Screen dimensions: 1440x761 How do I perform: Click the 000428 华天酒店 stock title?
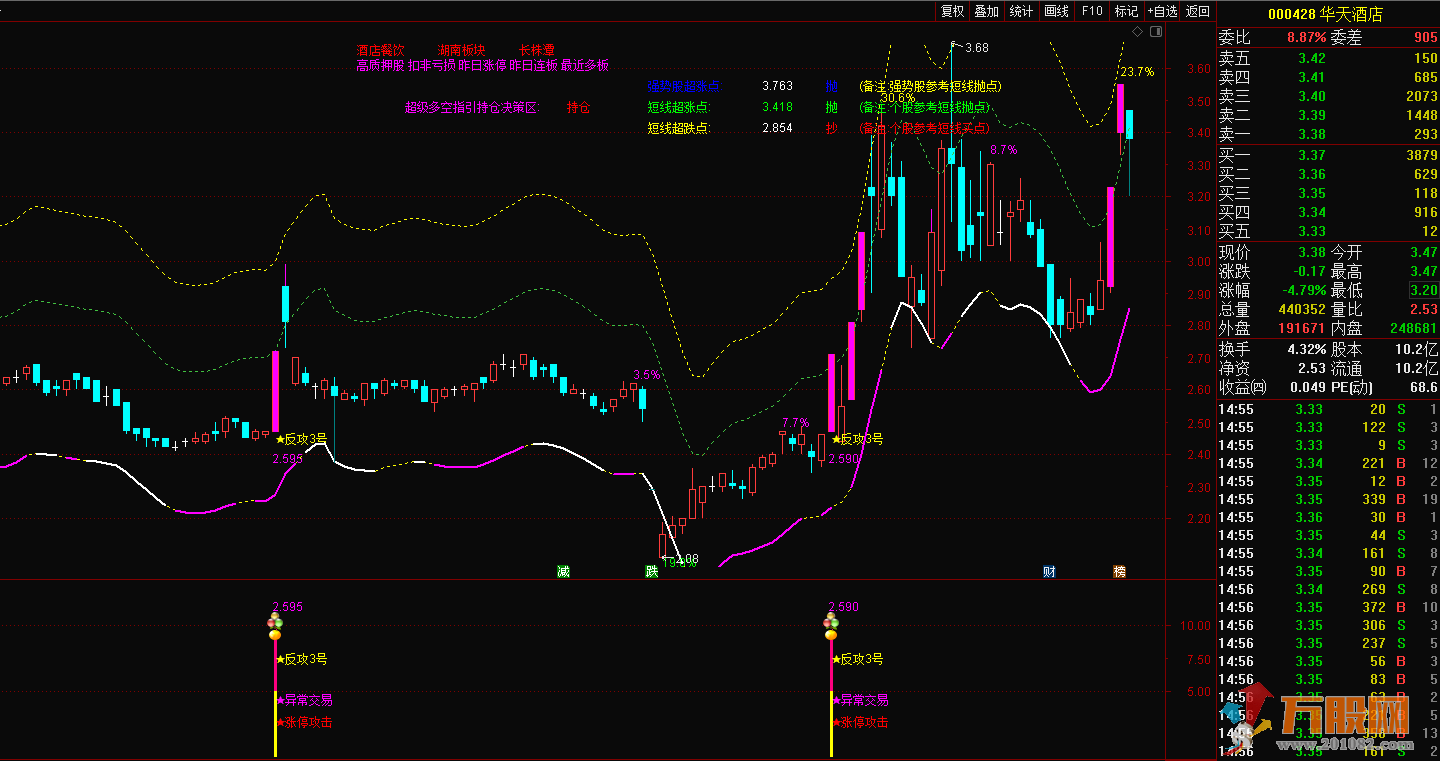coord(1325,14)
